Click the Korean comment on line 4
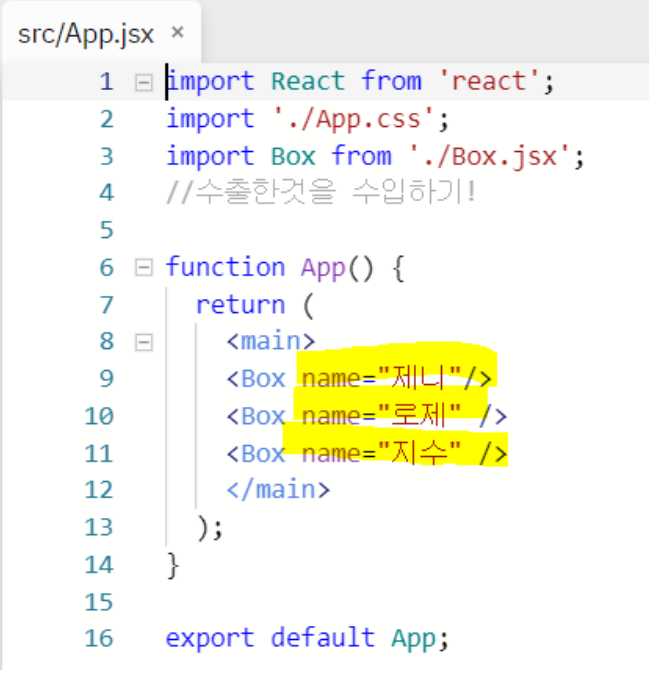Screen dimensions: 649x674 coord(321,192)
